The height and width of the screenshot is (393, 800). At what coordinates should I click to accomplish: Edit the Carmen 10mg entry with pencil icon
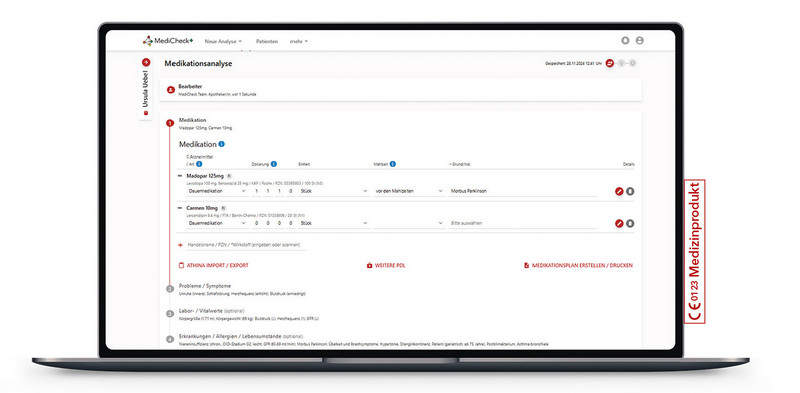[619, 224]
